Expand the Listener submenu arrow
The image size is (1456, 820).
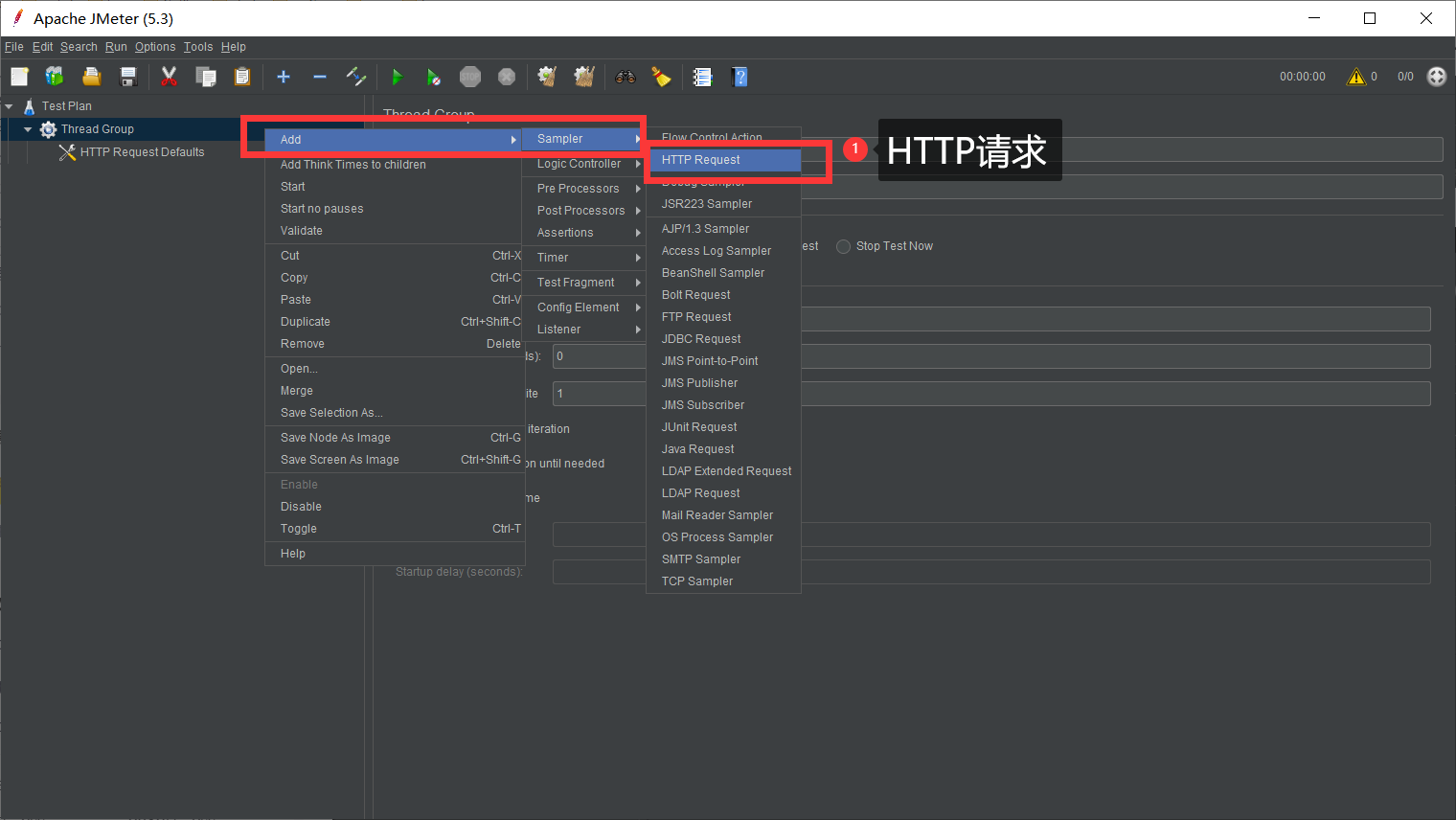(x=638, y=330)
